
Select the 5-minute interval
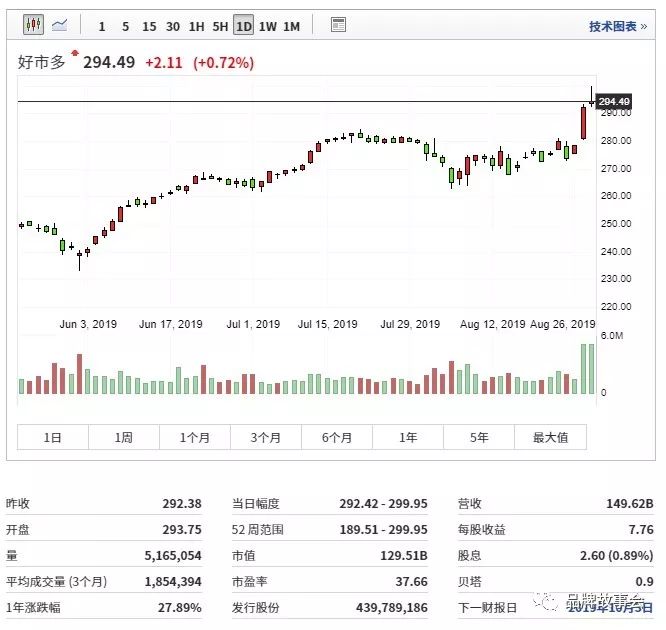coord(125,26)
